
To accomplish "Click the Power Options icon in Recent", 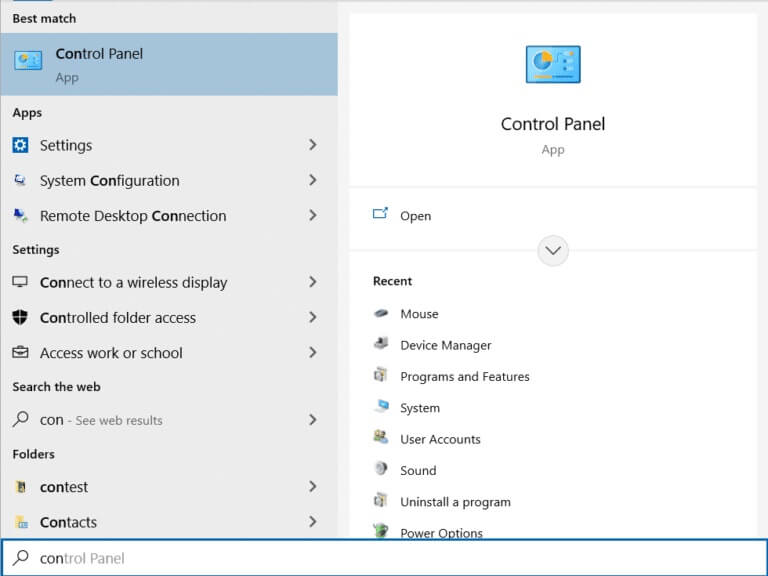I will pos(381,531).
